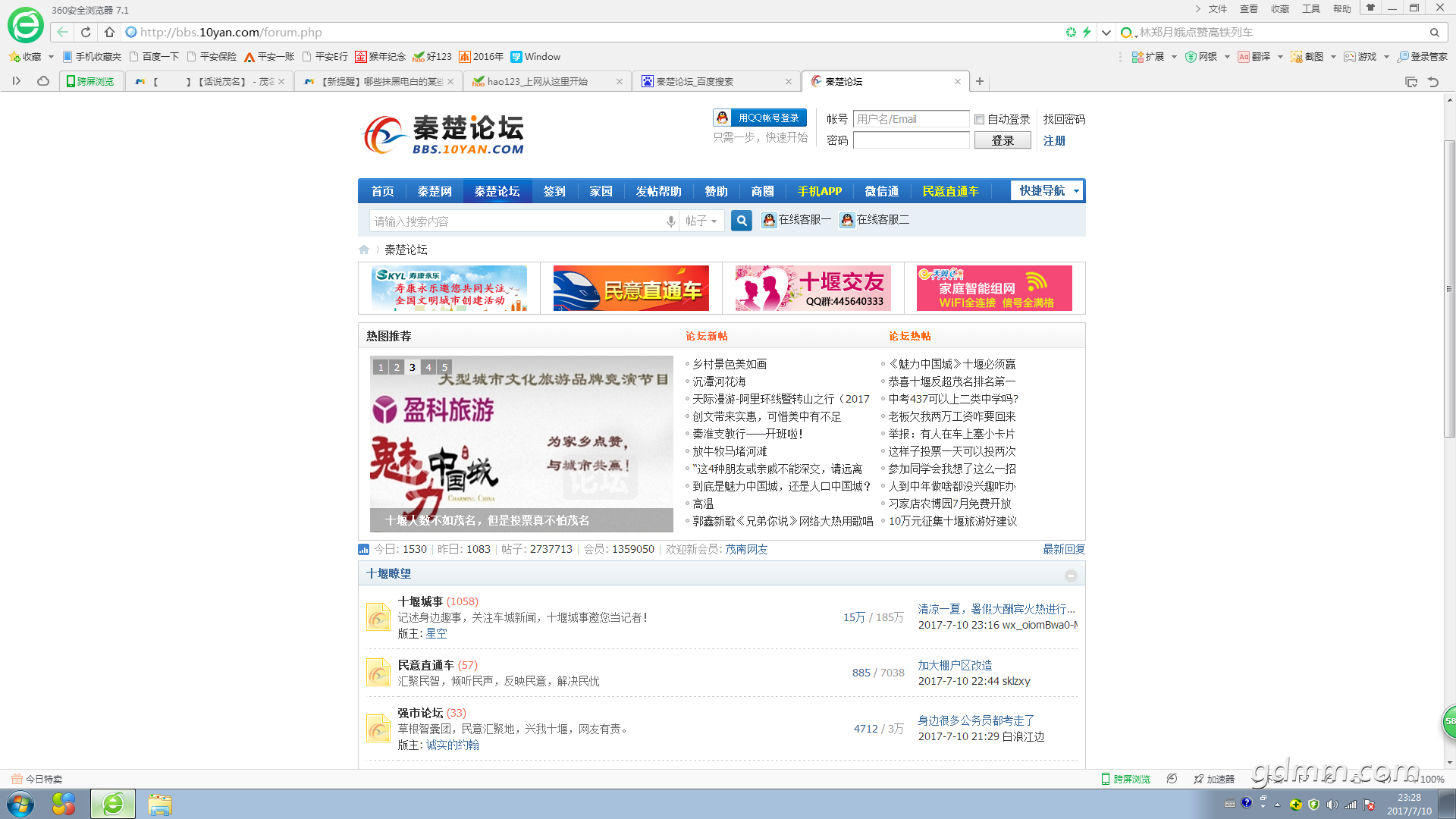Click the address bar search magnifier icon
Image resolution: width=1456 pixels, height=819 pixels.
pyautogui.click(x=1435, y=33)
